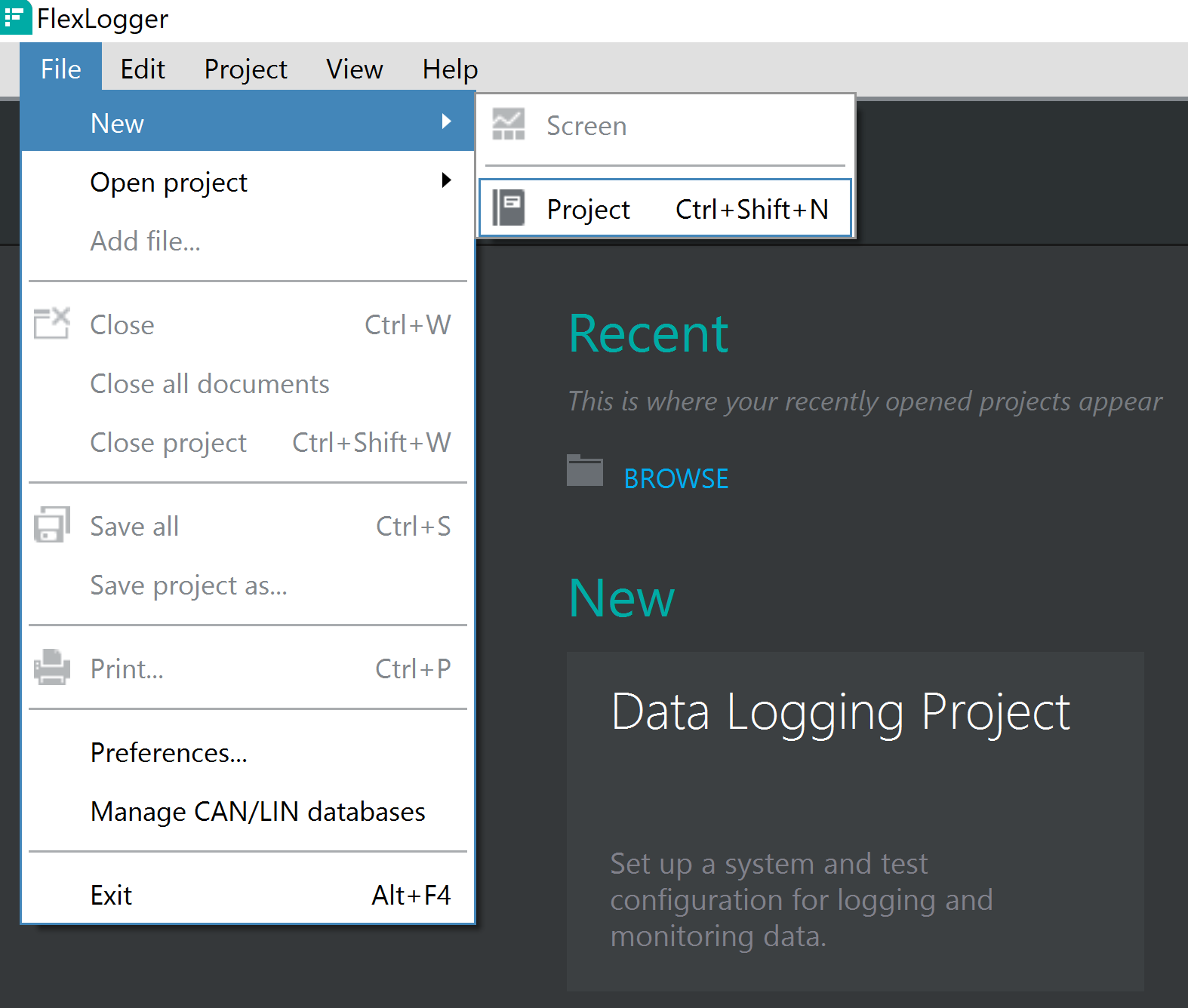
Task: Choose Close project menu entry
Action: (x=248, y=442)
